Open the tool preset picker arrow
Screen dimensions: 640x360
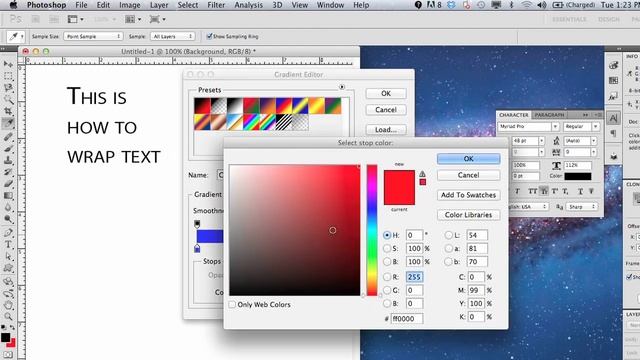point(22,36)
